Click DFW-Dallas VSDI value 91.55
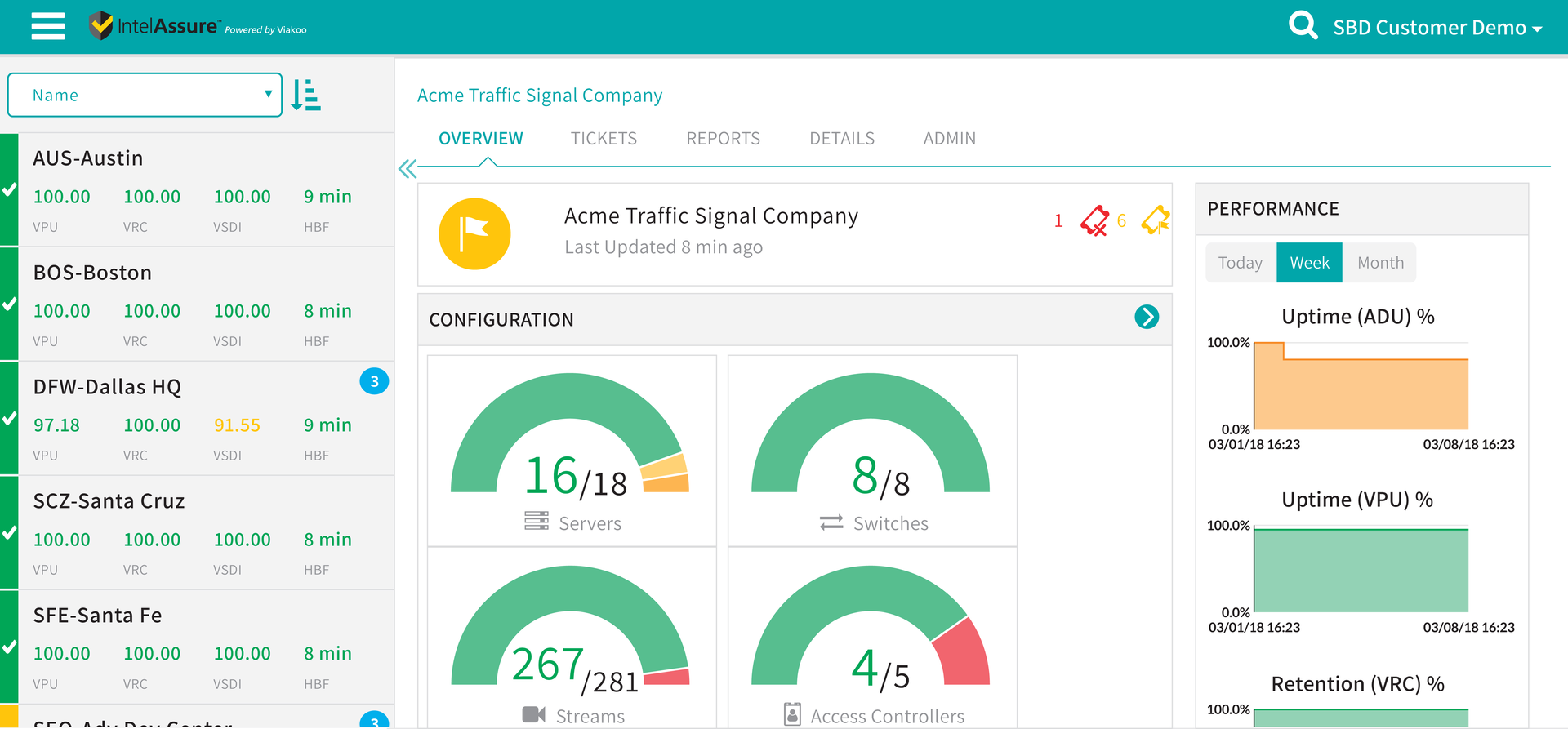The width and height of the screenshot is (1568, 729). (x=237, y=425)
